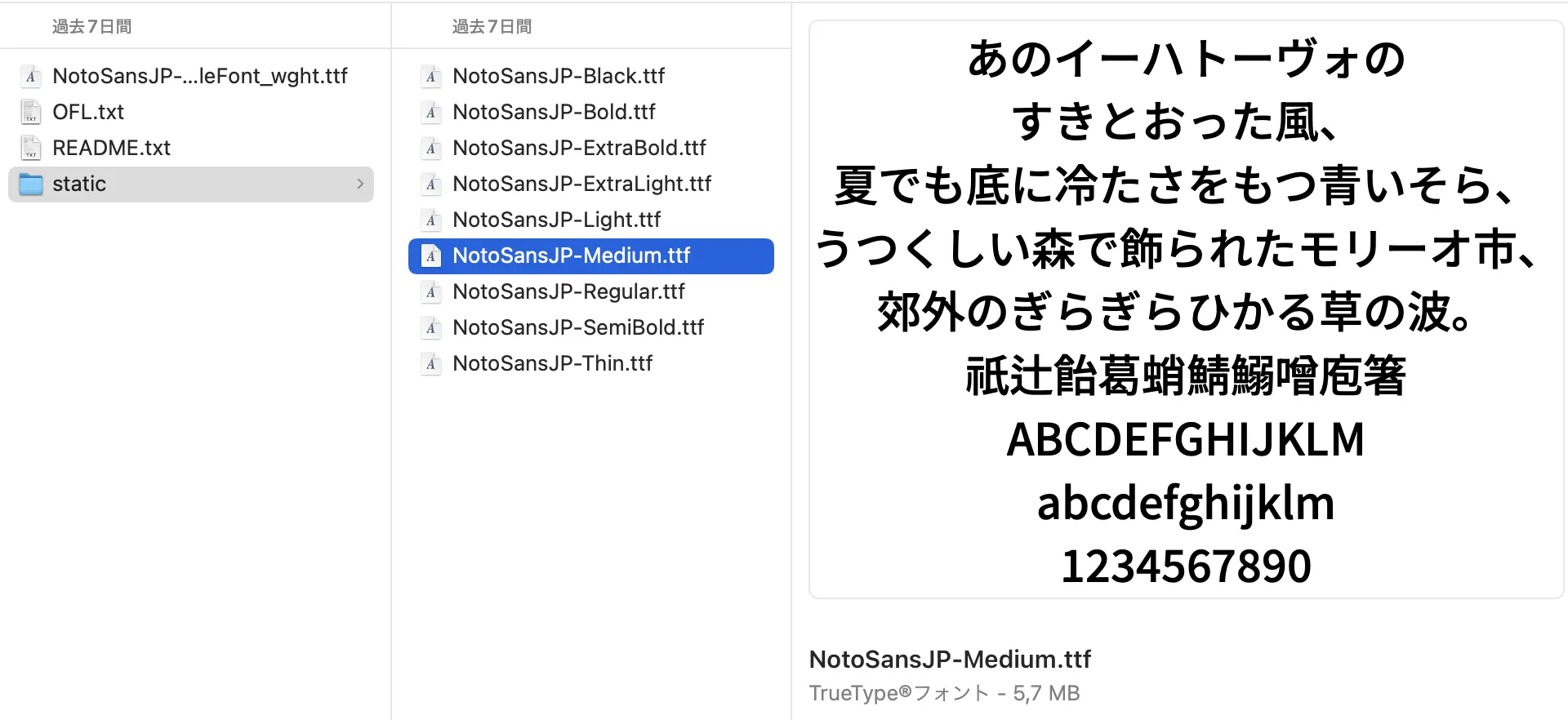Click the blue folder icon for static
The width and height of the screenshot is (1568, 720).
(31, 184)
